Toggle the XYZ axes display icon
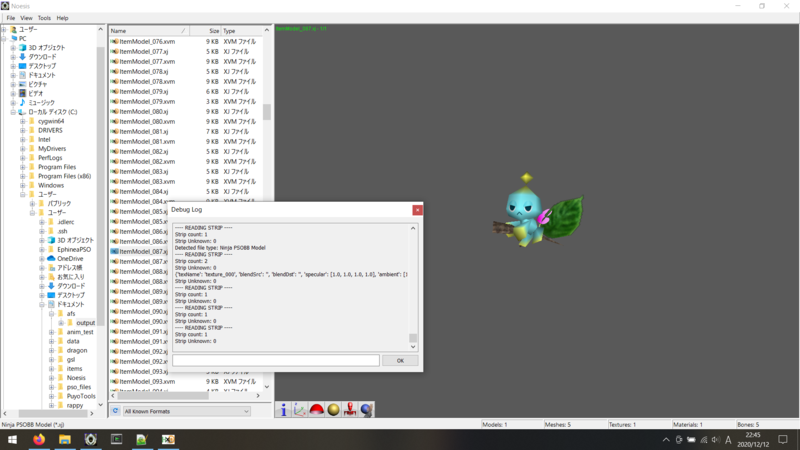Image resolution: width=800 pixels, height=450 pixels. [300, 410]
